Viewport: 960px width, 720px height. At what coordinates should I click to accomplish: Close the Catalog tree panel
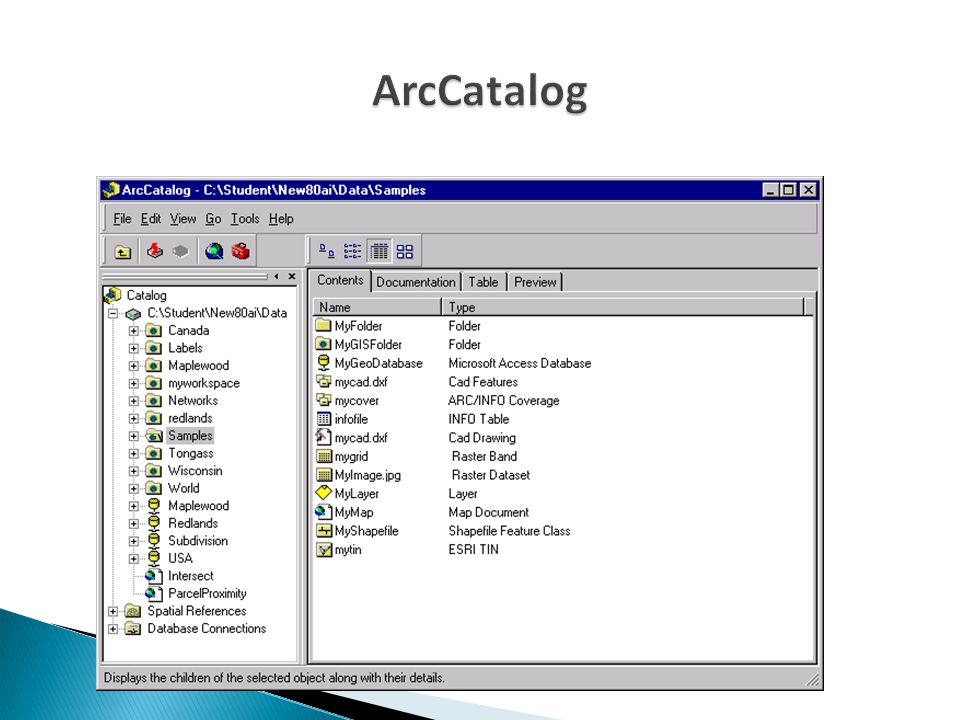click(292, 277)
